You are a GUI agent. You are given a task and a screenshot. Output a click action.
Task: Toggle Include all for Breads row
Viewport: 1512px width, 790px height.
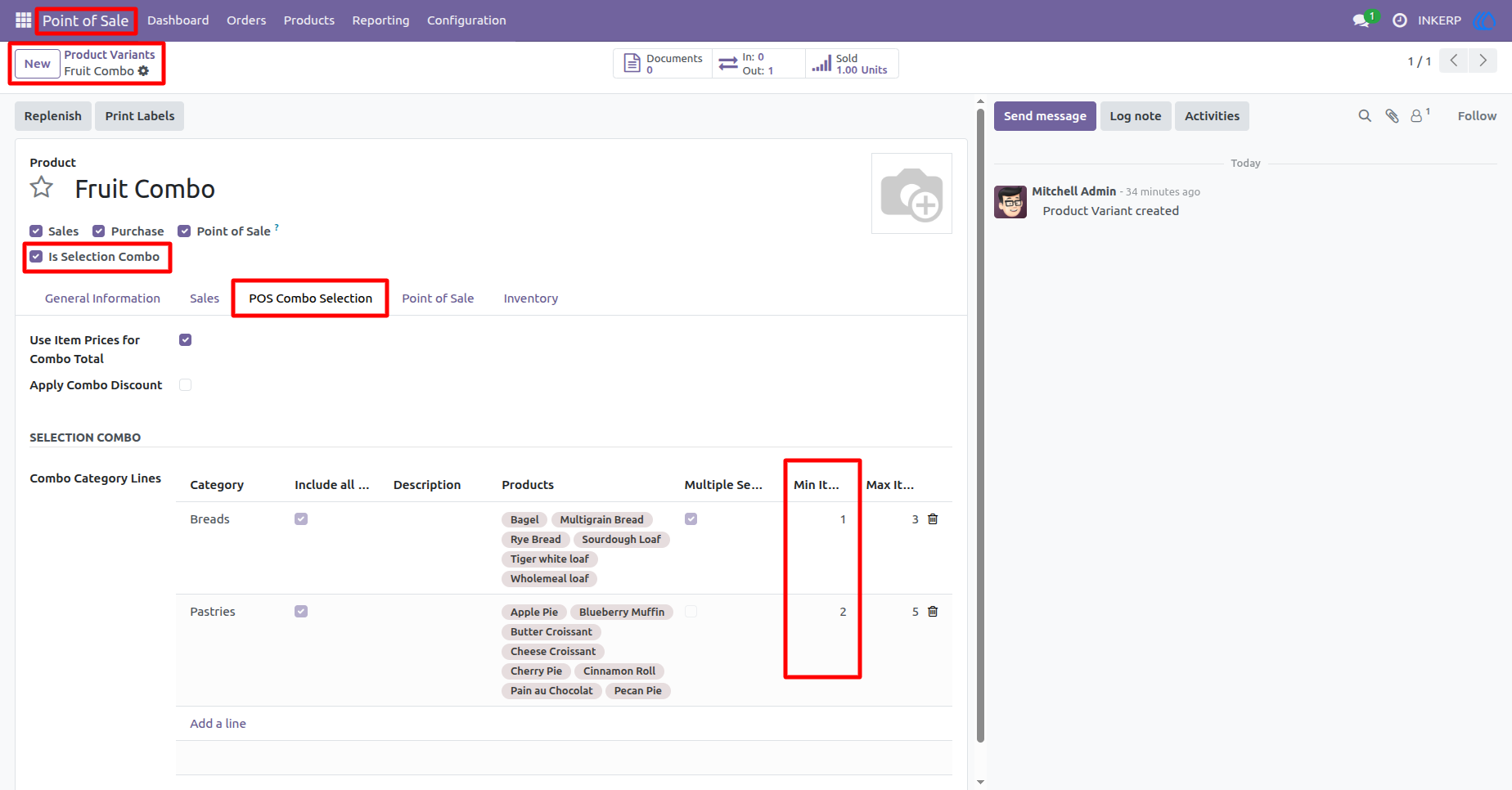click(301, 519)
